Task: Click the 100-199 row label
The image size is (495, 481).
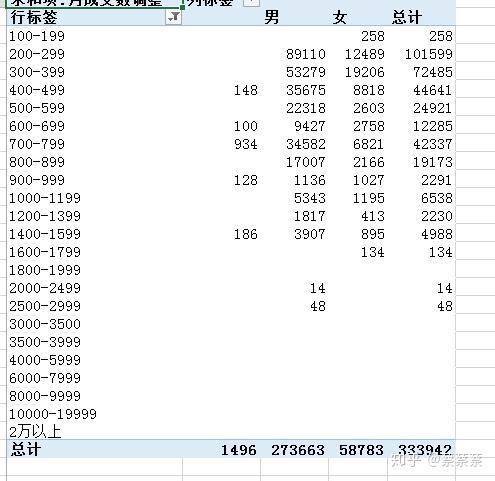Action: coord(37,36)
